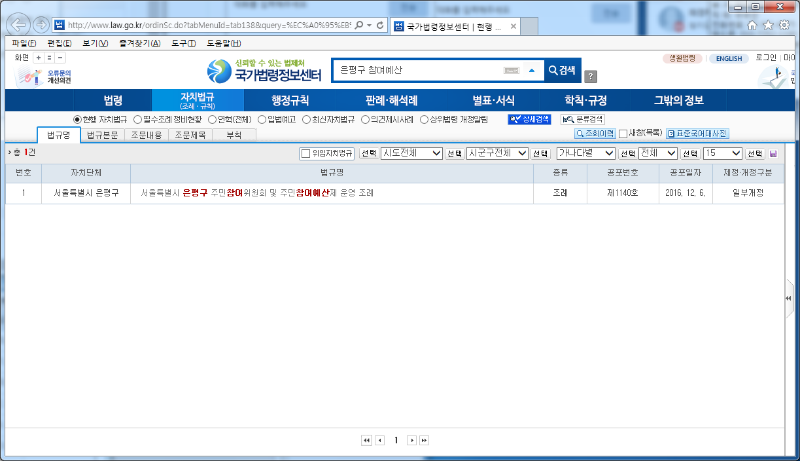
Task: Check the 새창(목록) checkbox
Action: [623, 134]
